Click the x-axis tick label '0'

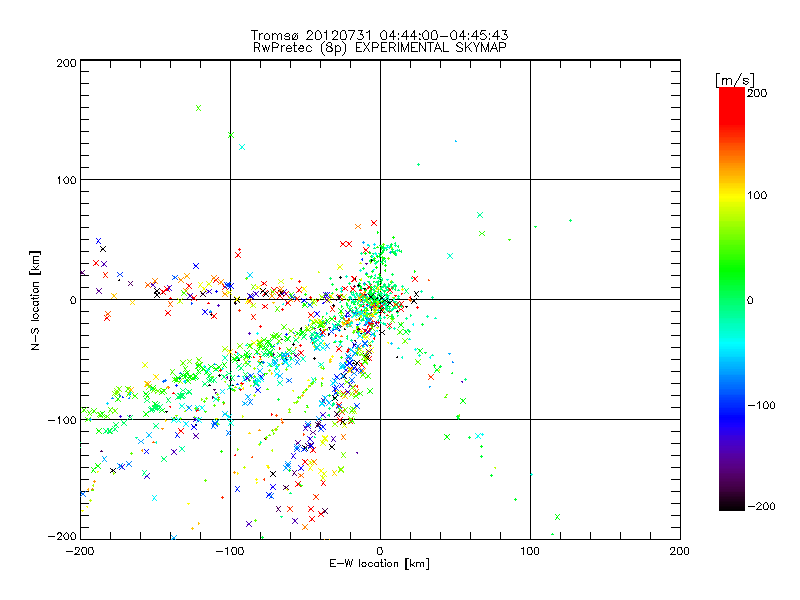click(380, 551)
